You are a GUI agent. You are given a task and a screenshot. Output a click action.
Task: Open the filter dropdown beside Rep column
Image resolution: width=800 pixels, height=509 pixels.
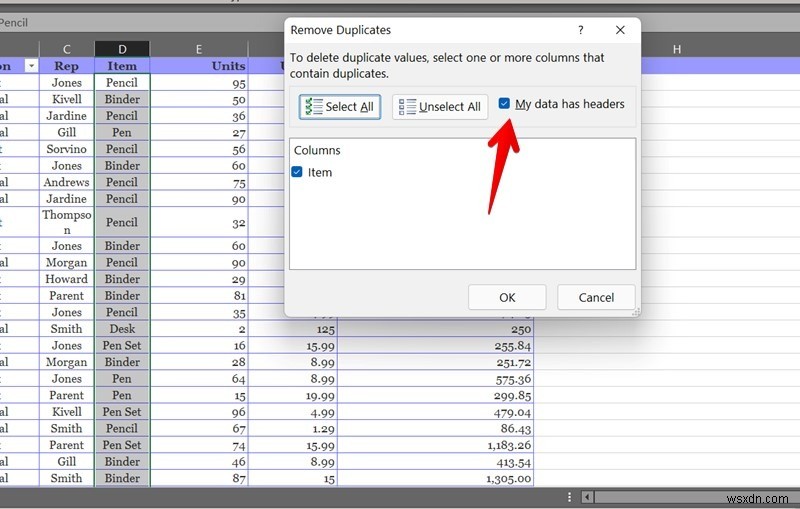click(x=32, y=66)
